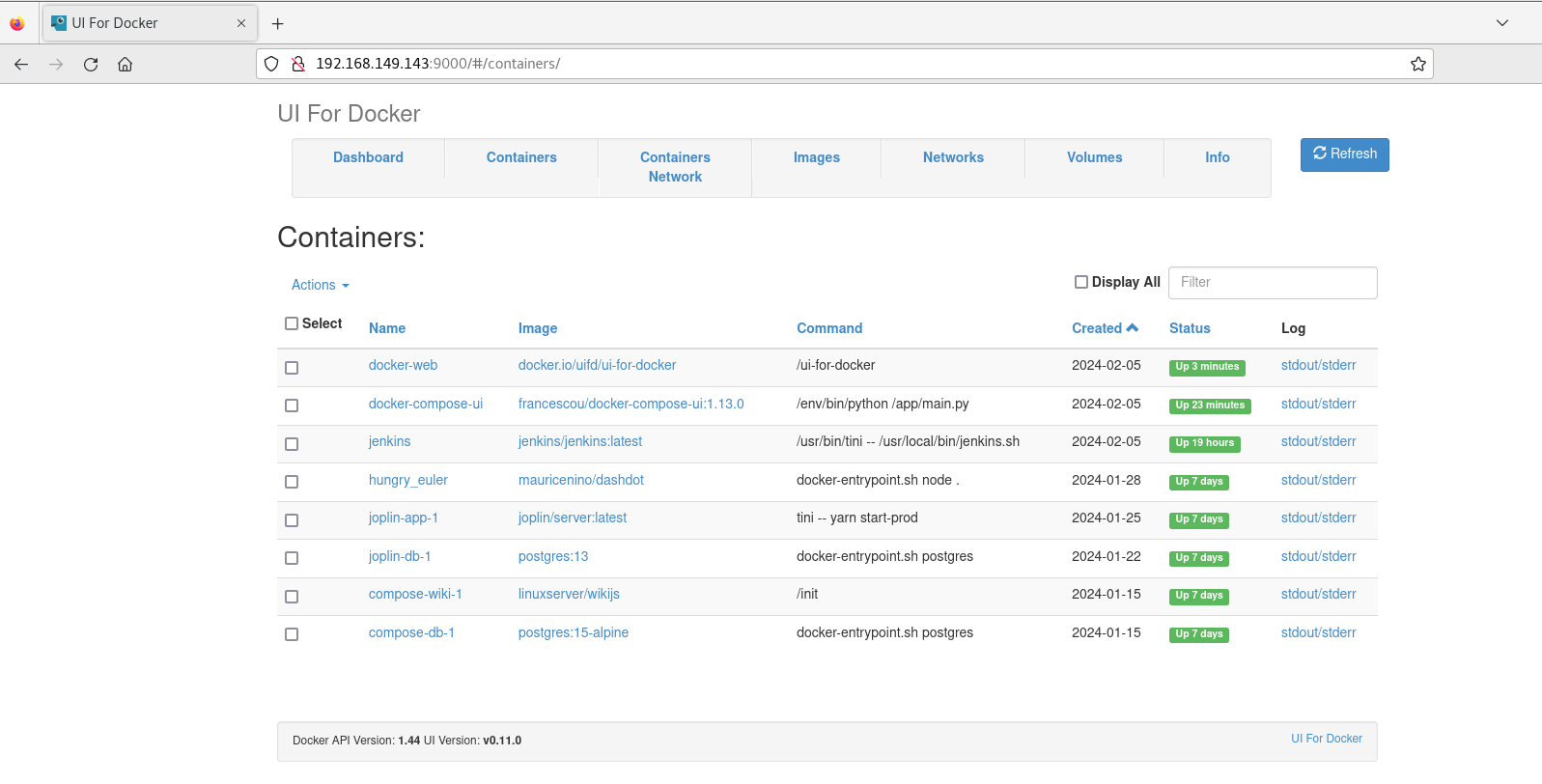Reload the page with the browser refresh icon
Image resolution: width=1542 pixels, height=784 pixels.
[91, 65]
